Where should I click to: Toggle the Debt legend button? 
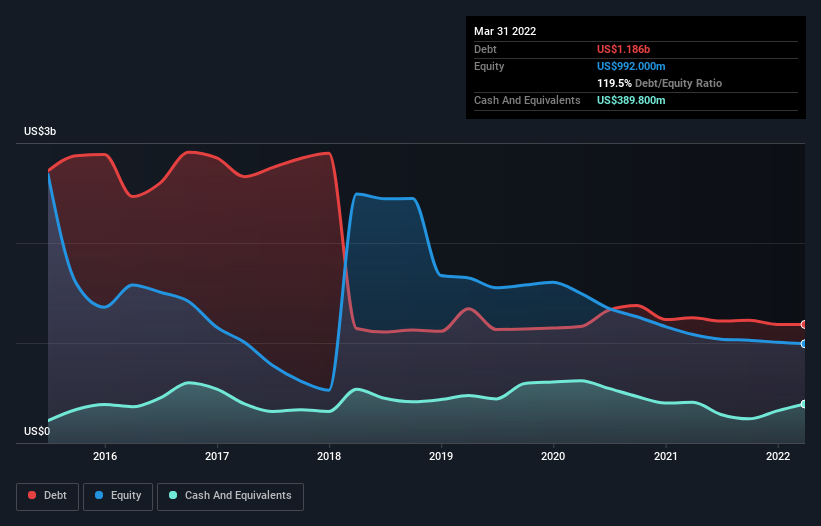(48, 496)
